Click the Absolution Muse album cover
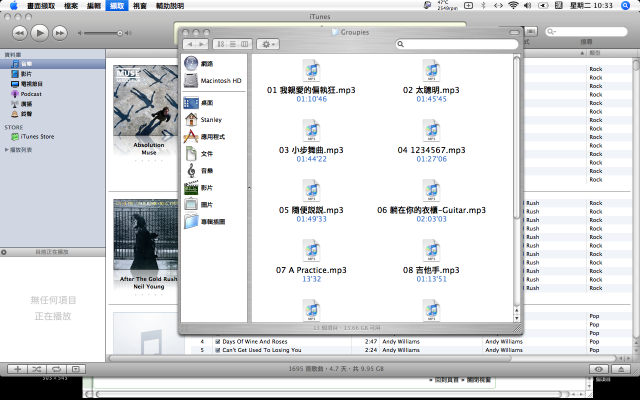Screen dimensions: 640x400 [146, 100]
